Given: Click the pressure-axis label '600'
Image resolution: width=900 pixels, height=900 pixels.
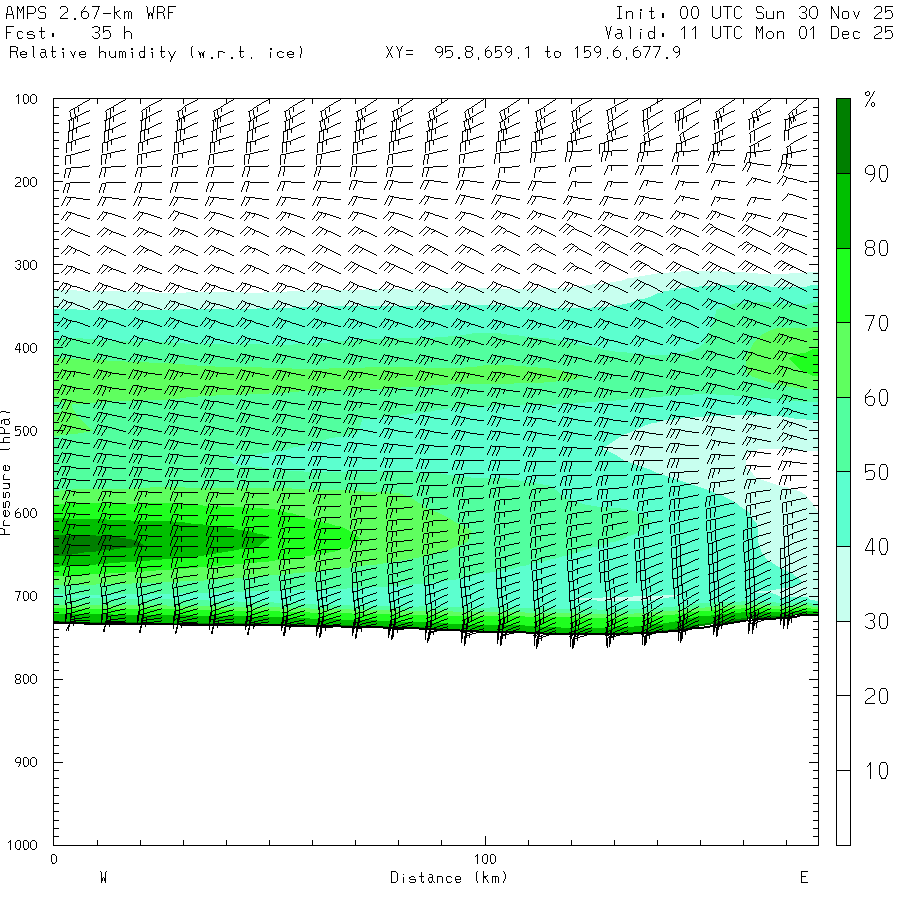Looking at the screenshot, I should point(26,513).
